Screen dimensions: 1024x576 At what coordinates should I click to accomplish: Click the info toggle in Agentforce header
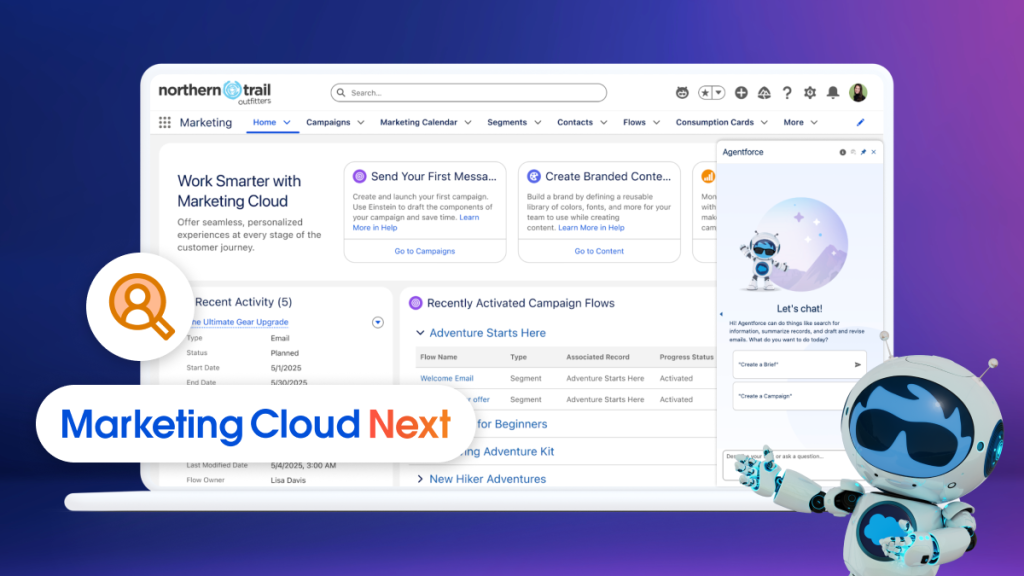tap(843, 152)
